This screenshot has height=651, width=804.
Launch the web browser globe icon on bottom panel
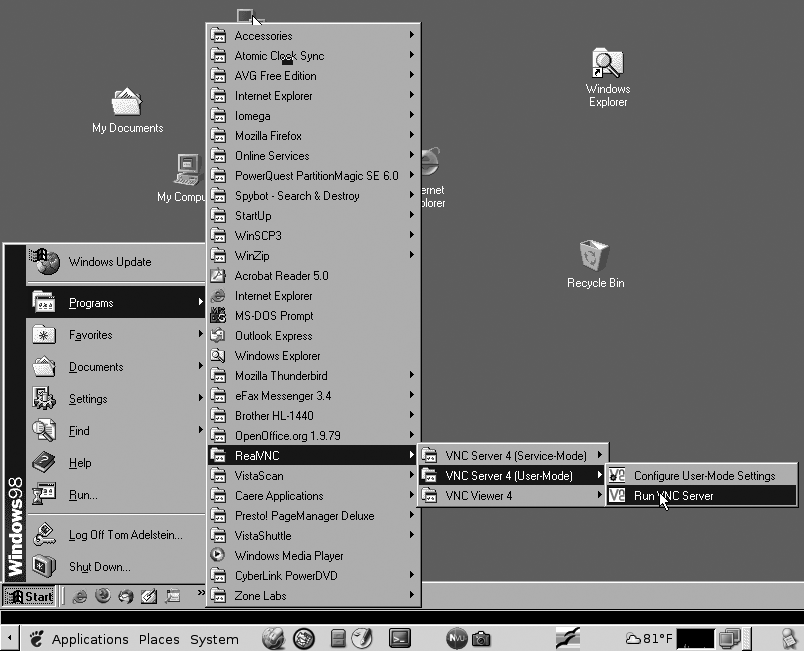[x=303, y=637]
